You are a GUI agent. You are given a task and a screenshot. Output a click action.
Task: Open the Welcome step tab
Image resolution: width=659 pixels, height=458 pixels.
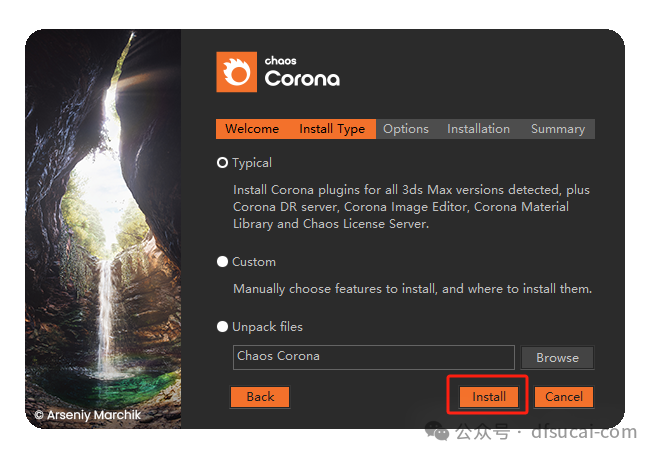pos(252,129)
